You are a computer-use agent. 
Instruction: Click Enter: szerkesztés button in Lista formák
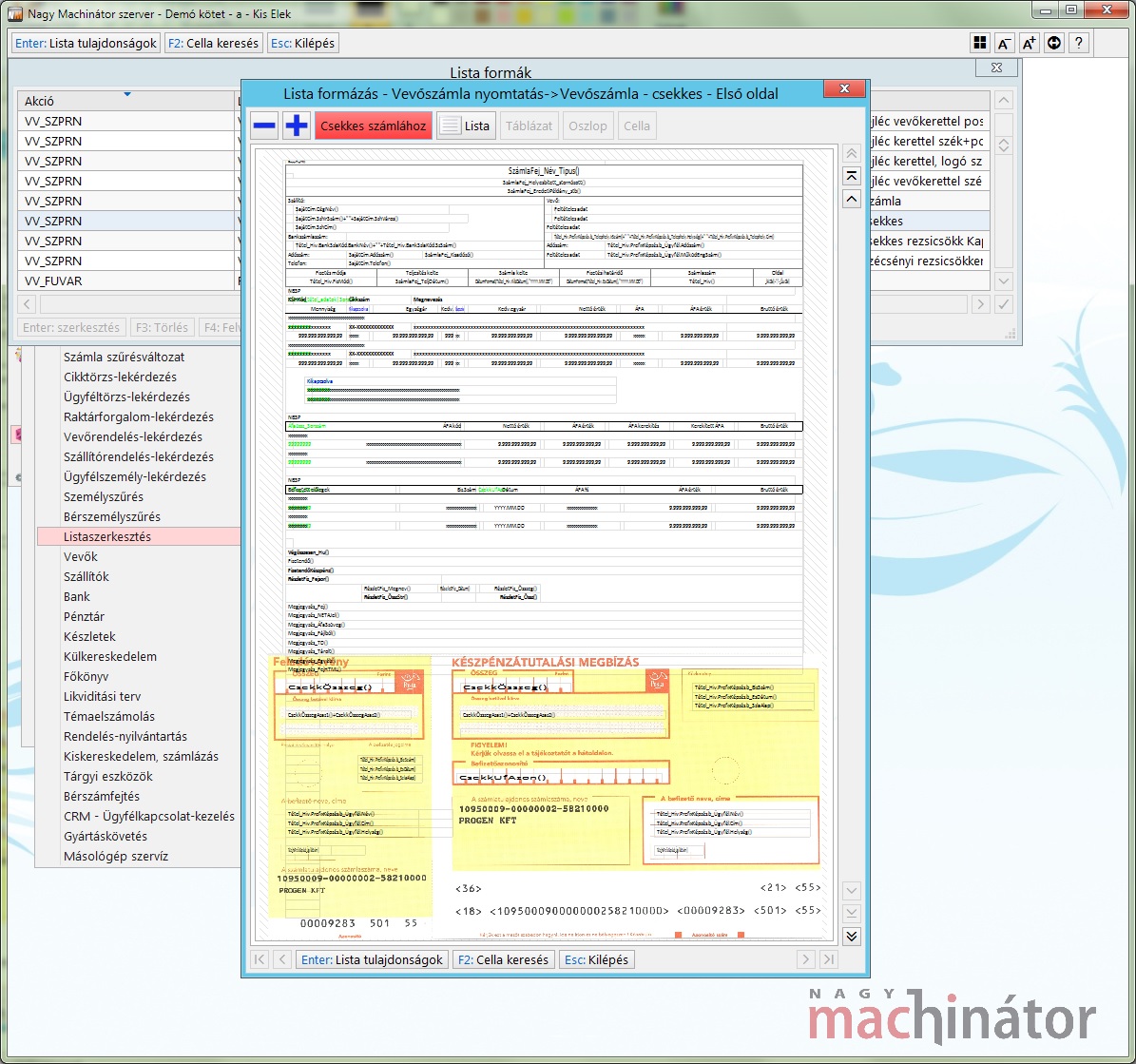click(71, 328)
